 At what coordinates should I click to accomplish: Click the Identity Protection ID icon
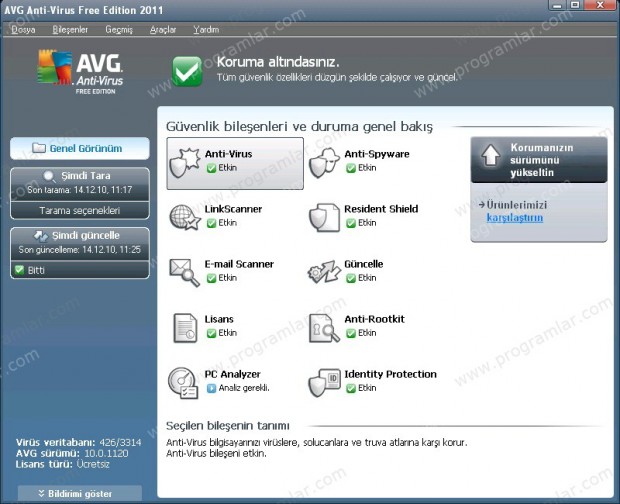324,383
